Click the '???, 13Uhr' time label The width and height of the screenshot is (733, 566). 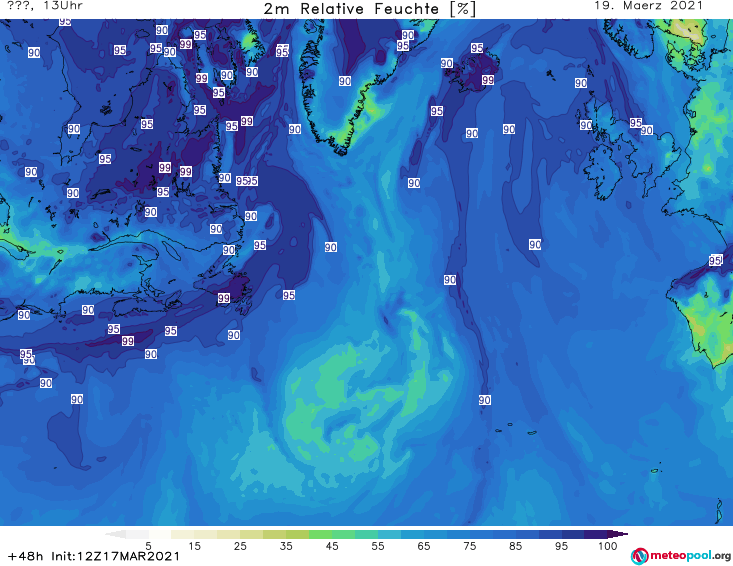(x=45, y=6)
